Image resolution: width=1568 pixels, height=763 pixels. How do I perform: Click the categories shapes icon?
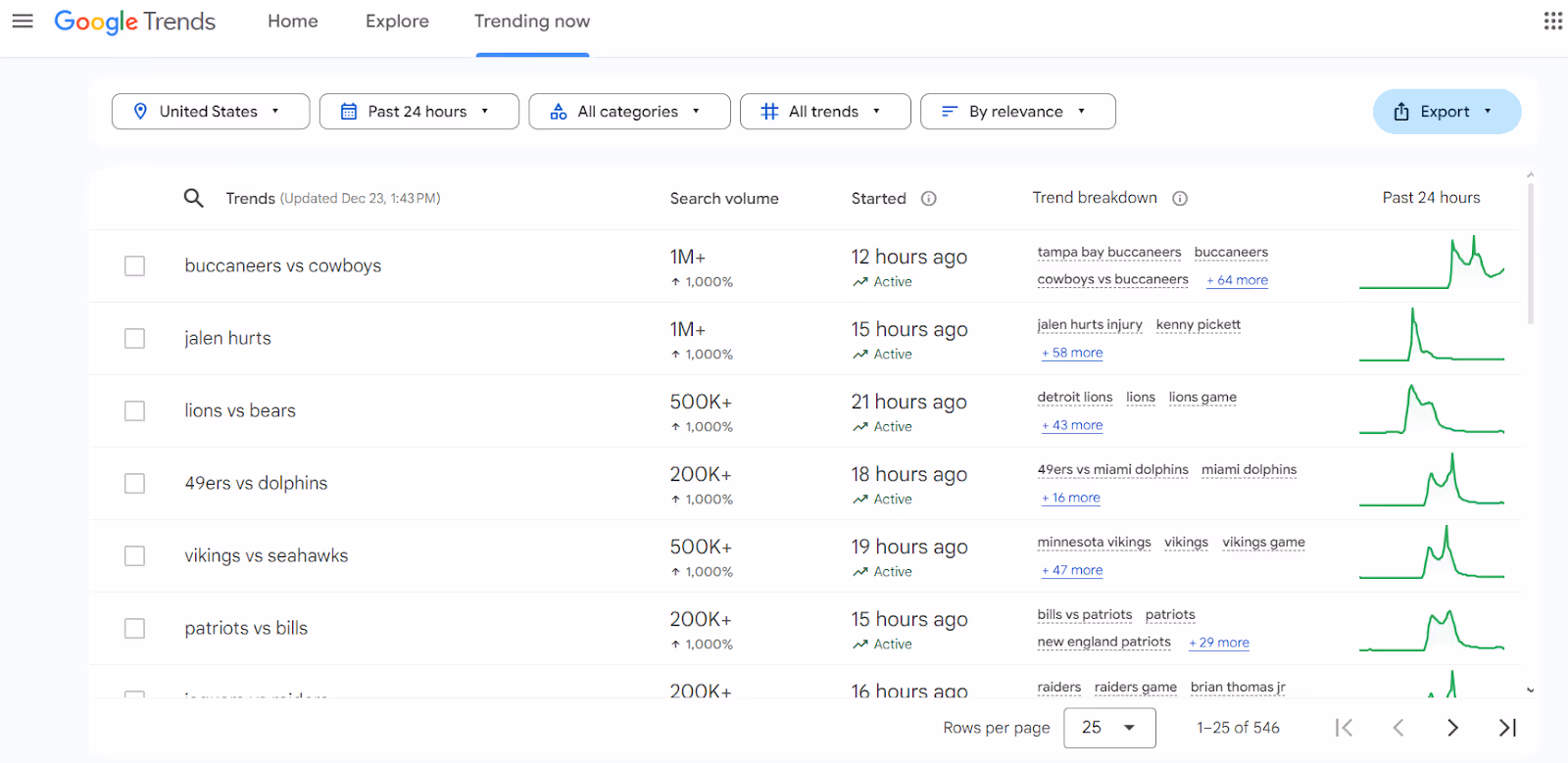(x=559, y=112)
